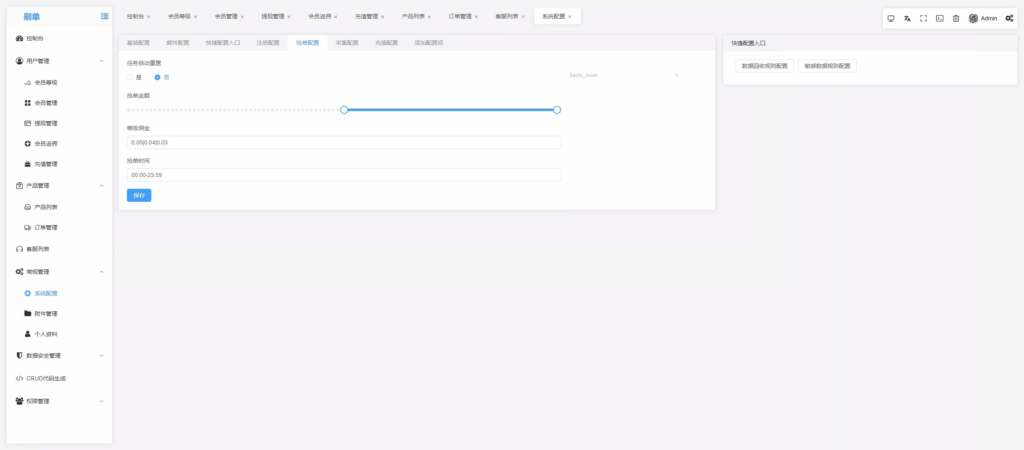Open the terminal icon in the header
Image resolution: width=1024 pixels, height=450 pixels.
pos(939,18)
